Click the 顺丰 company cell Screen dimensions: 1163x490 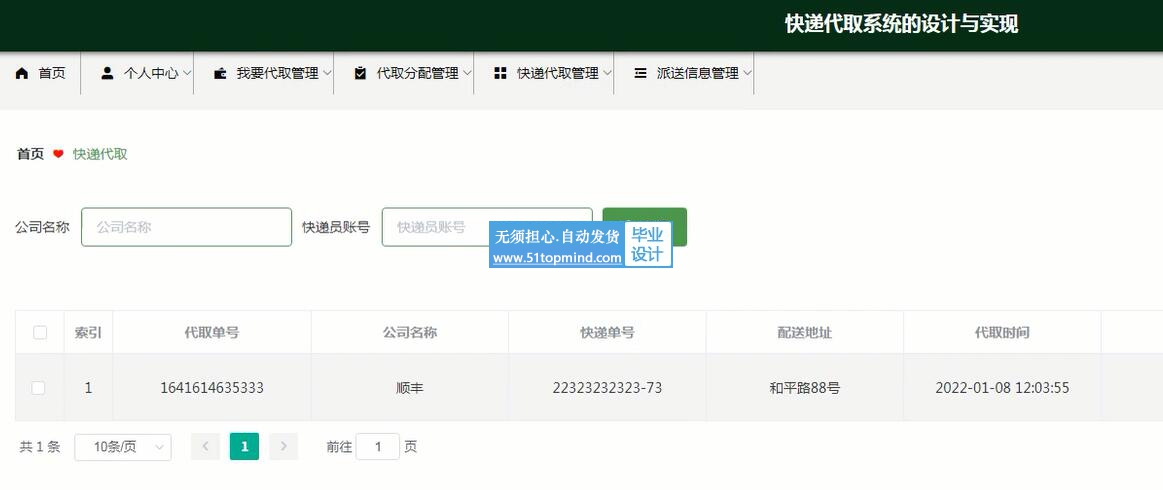click(x=409, y=388)
